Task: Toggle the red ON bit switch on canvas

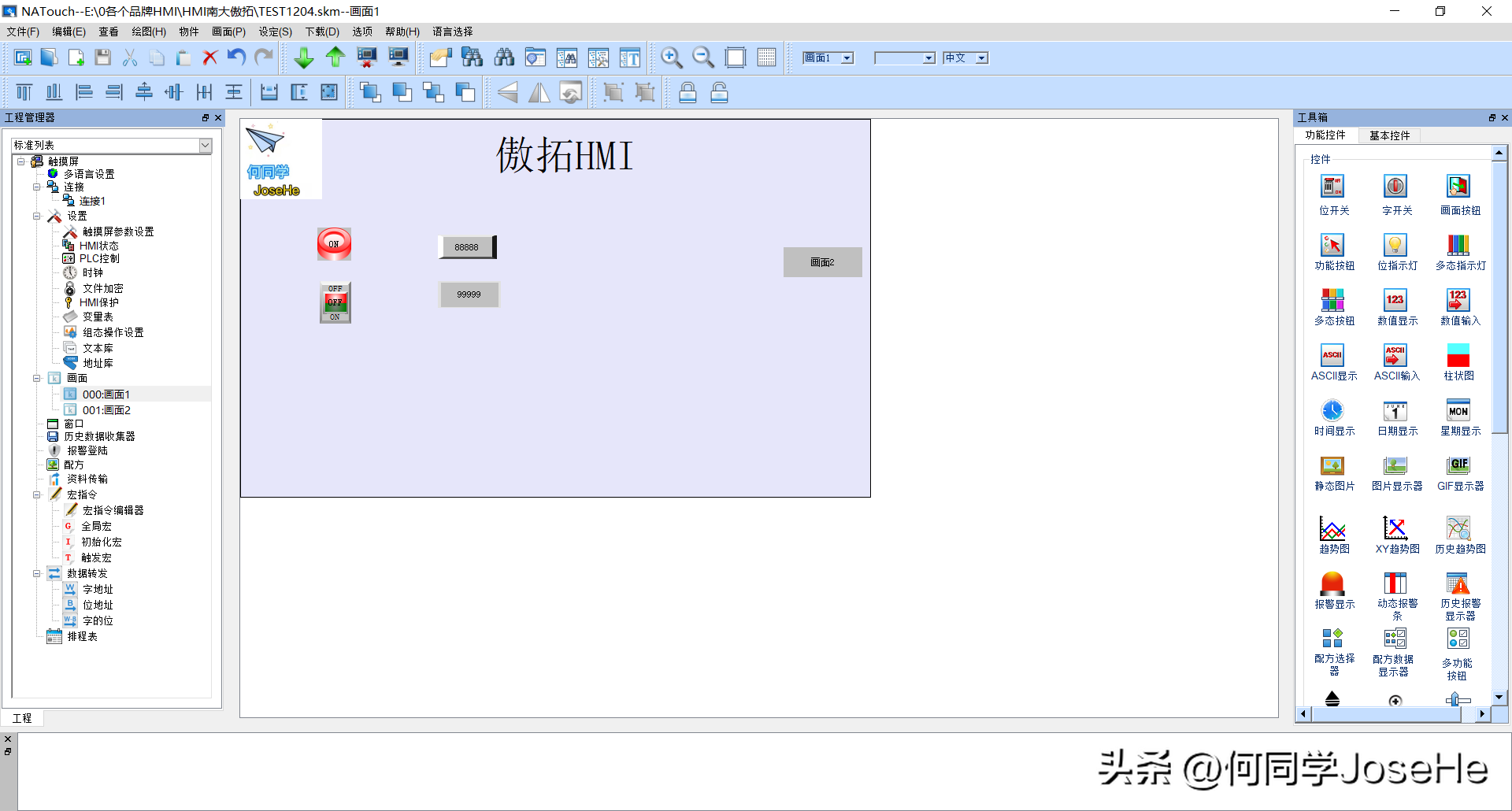Action: point(334,244)
